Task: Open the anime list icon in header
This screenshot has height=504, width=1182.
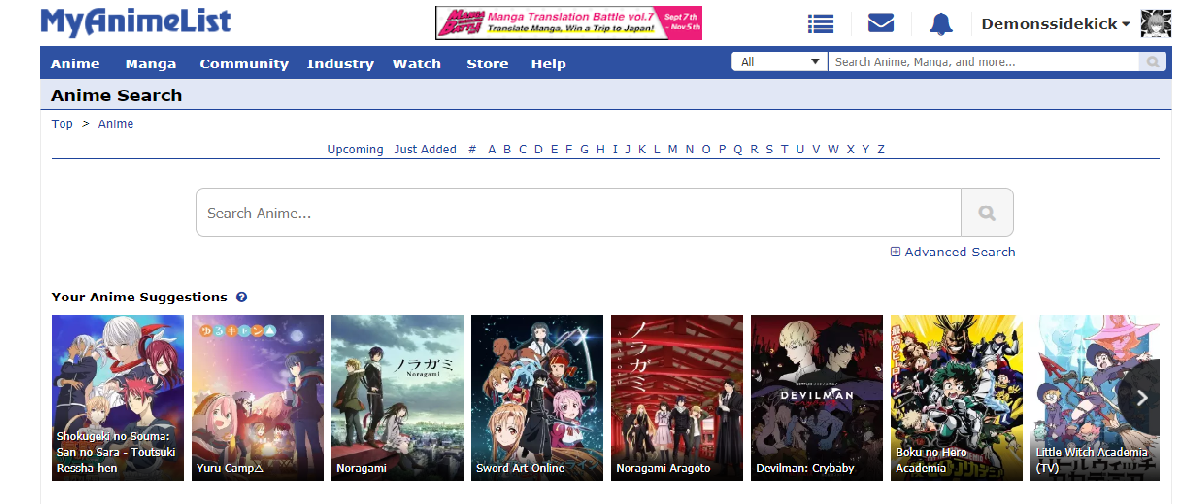Action: [x=820, y=24]
